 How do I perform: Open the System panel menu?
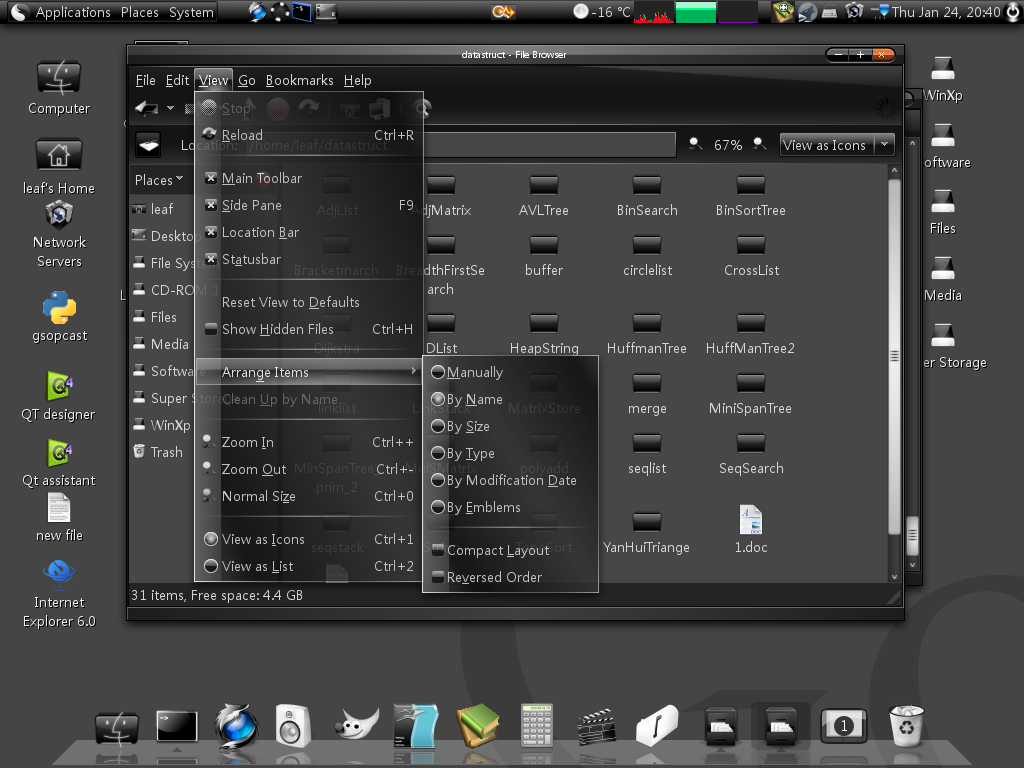(191, 12)
